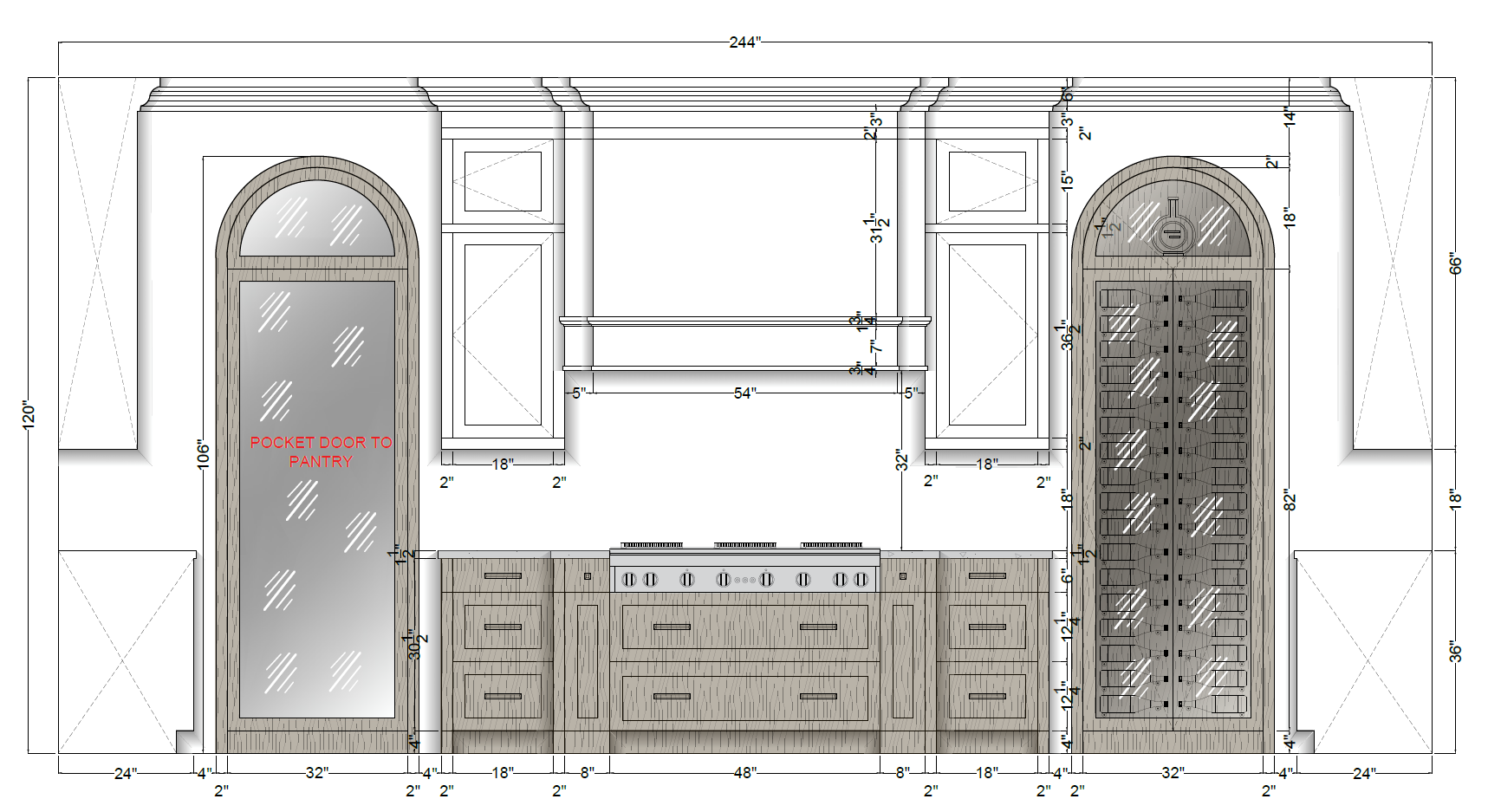Click the small square outlet left of range

[588, 576]
